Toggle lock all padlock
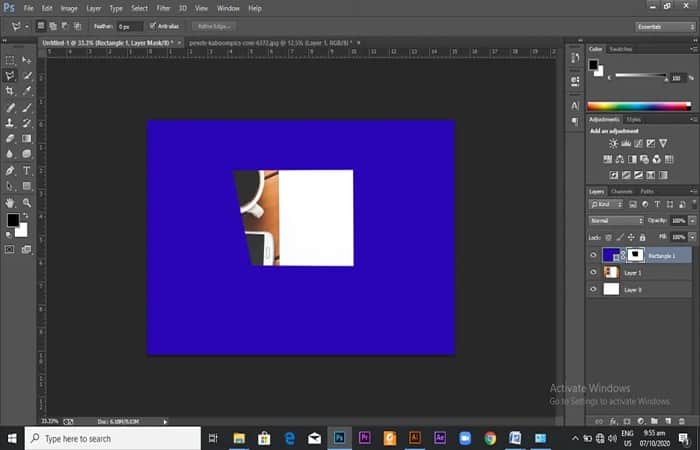The width and height of the screenshot is (700, 450). (x=642, y=238)
